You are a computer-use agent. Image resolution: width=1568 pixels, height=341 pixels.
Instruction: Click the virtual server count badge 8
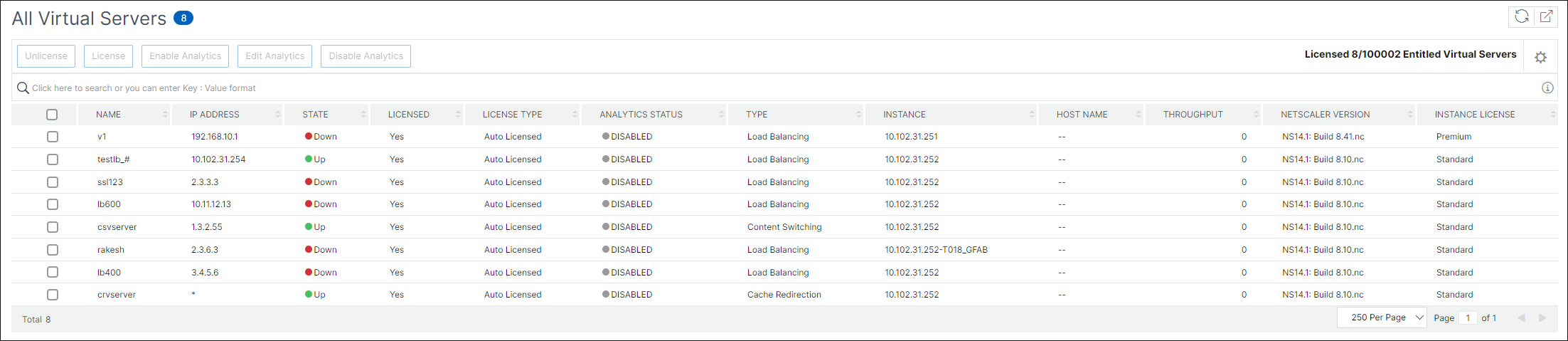click(183, 18)
